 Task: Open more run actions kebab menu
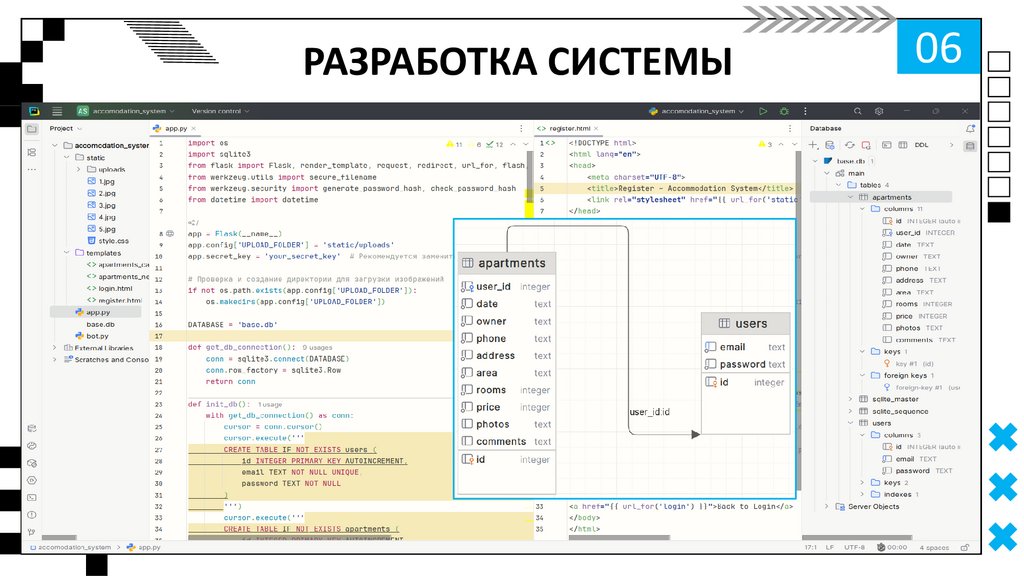pyautogui.click(x=805, y=111)
